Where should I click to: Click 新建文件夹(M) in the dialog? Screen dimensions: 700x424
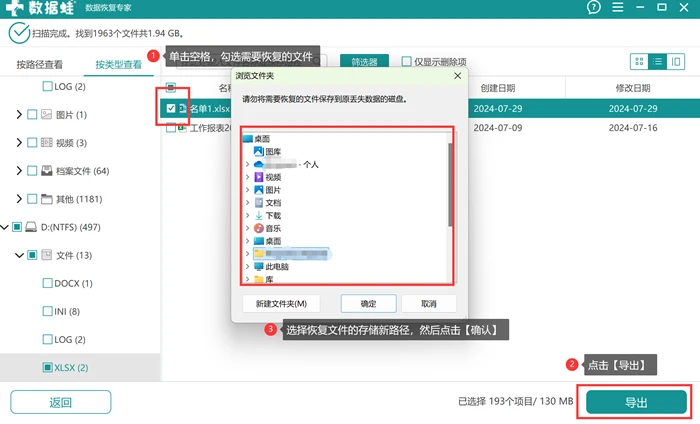coord(281,304)
